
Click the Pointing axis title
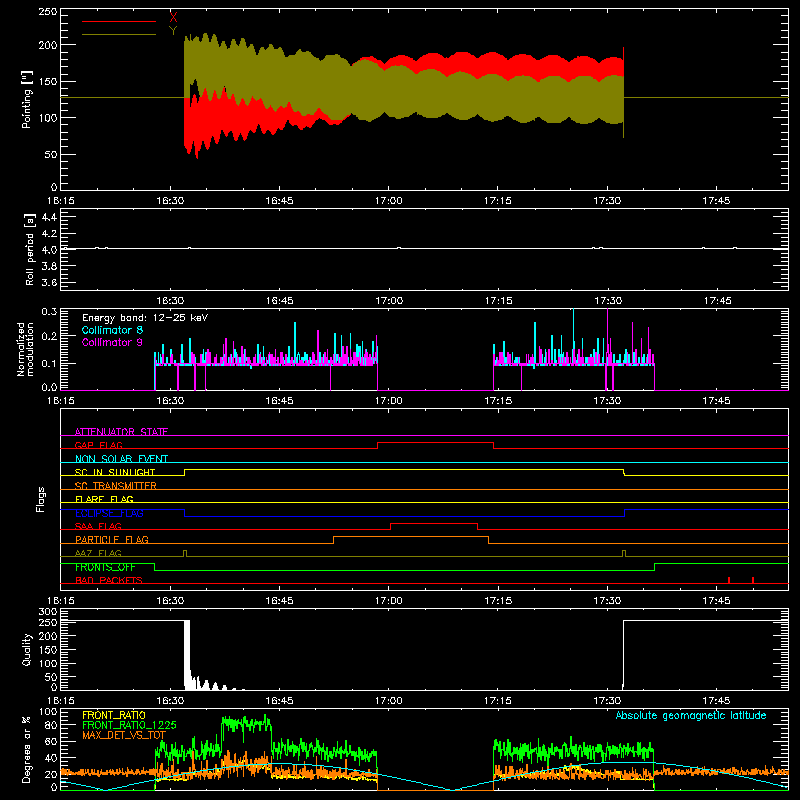(x=27, y=100)
